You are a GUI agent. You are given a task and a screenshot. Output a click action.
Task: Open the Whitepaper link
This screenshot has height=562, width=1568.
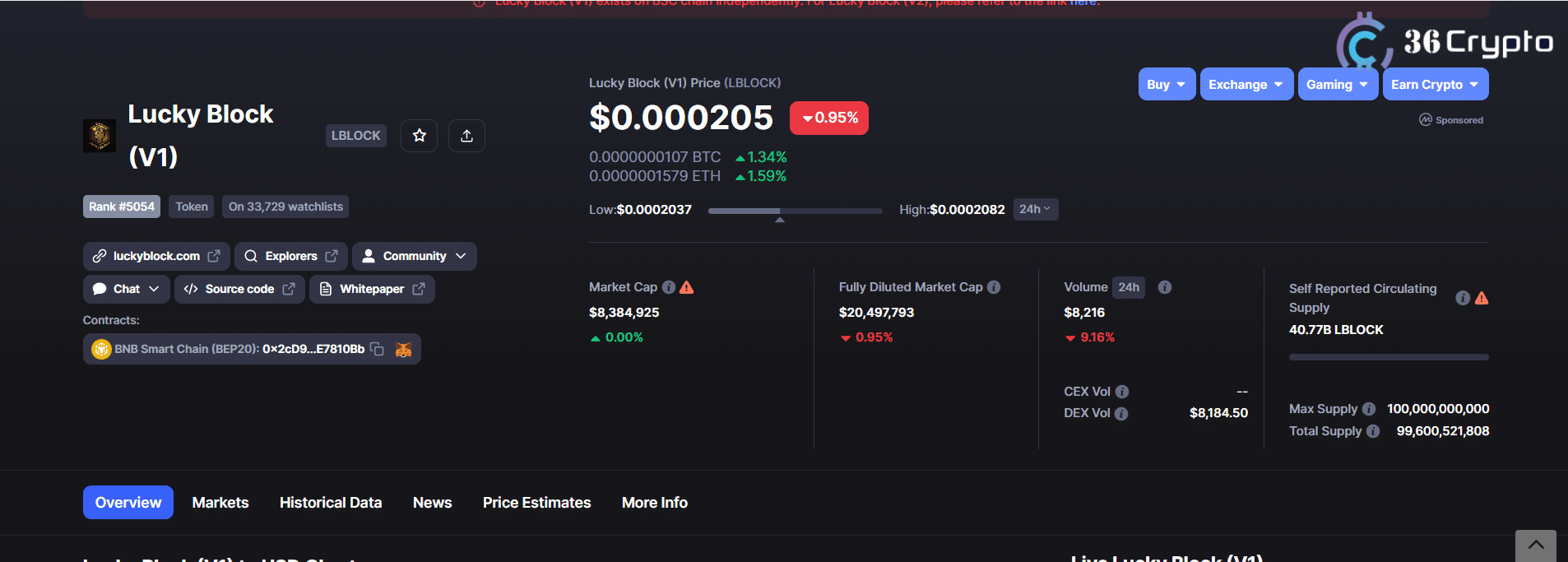pos(372,289)
